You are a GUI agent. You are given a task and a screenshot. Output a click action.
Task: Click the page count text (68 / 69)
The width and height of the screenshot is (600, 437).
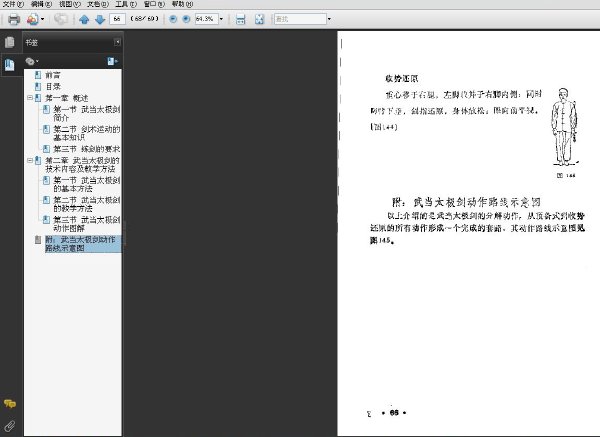click(x=145, y=18)
